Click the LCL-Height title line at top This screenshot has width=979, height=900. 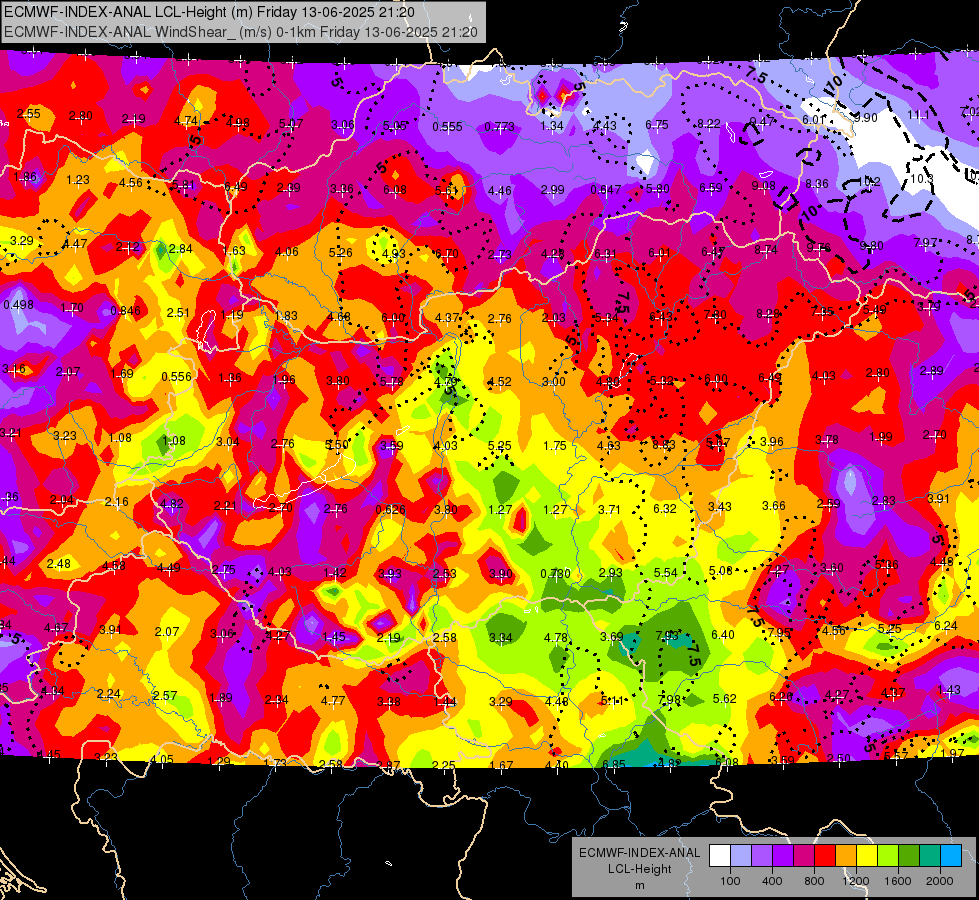click(x=209, y=12)
